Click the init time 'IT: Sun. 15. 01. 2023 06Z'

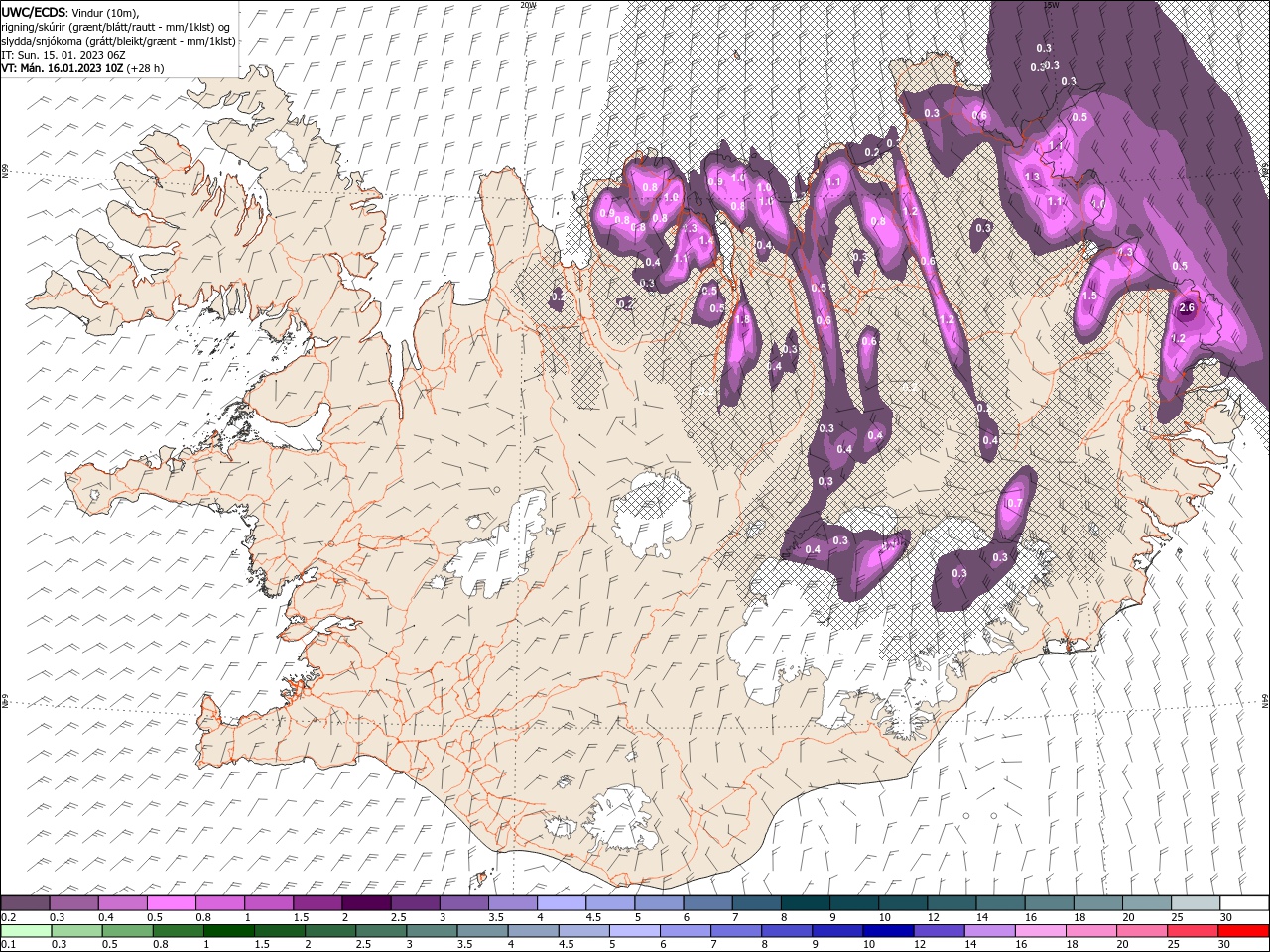(x=63, y=55)
